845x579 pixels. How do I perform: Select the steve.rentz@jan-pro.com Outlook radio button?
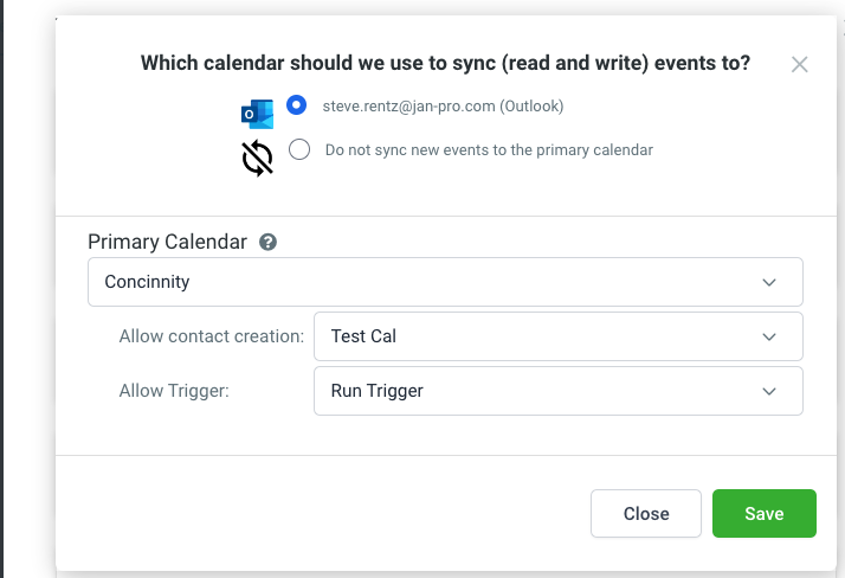(296, 105)
